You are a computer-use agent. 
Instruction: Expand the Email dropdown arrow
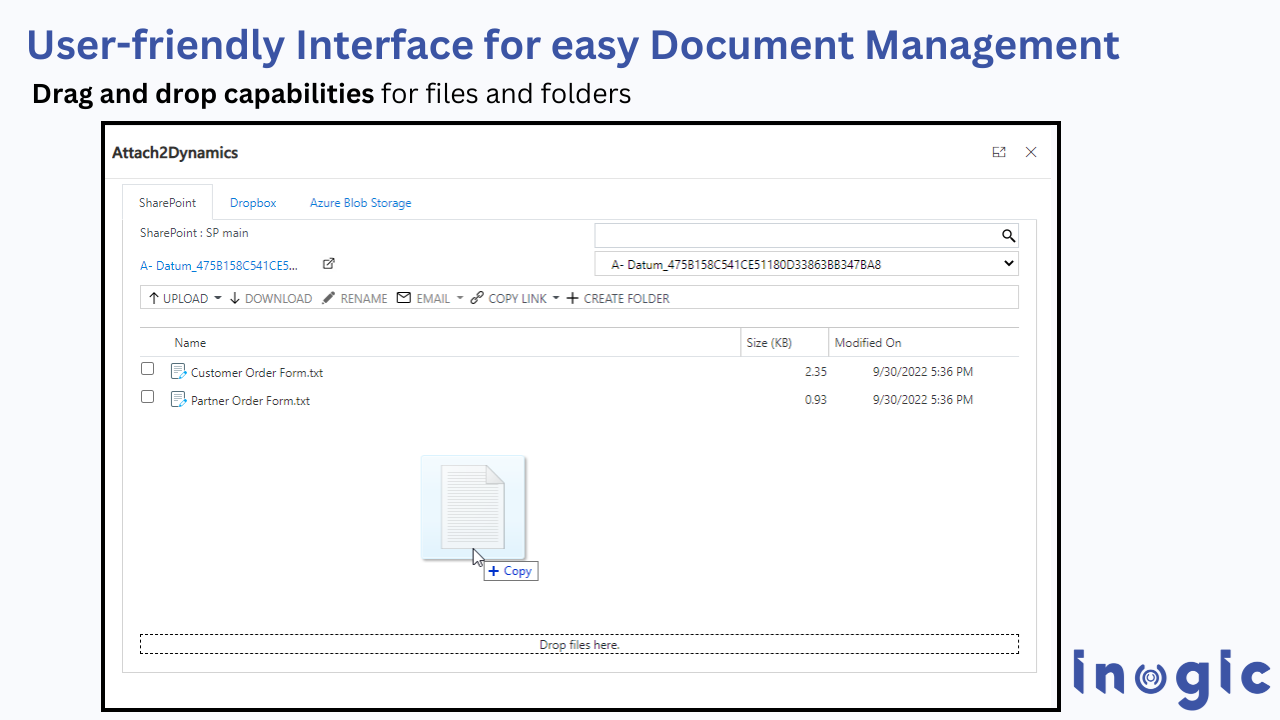(x=460, y=298)
